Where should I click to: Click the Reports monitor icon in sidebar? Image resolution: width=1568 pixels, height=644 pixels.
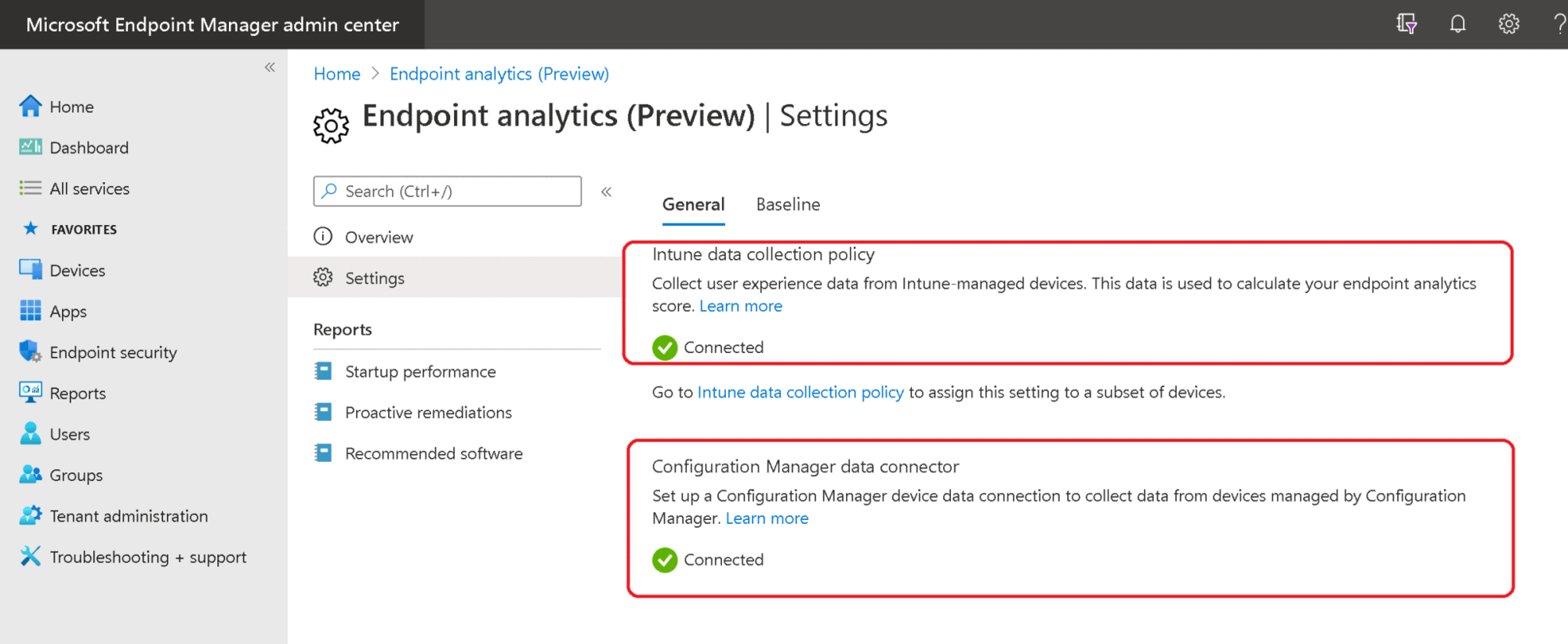[31, 392]
